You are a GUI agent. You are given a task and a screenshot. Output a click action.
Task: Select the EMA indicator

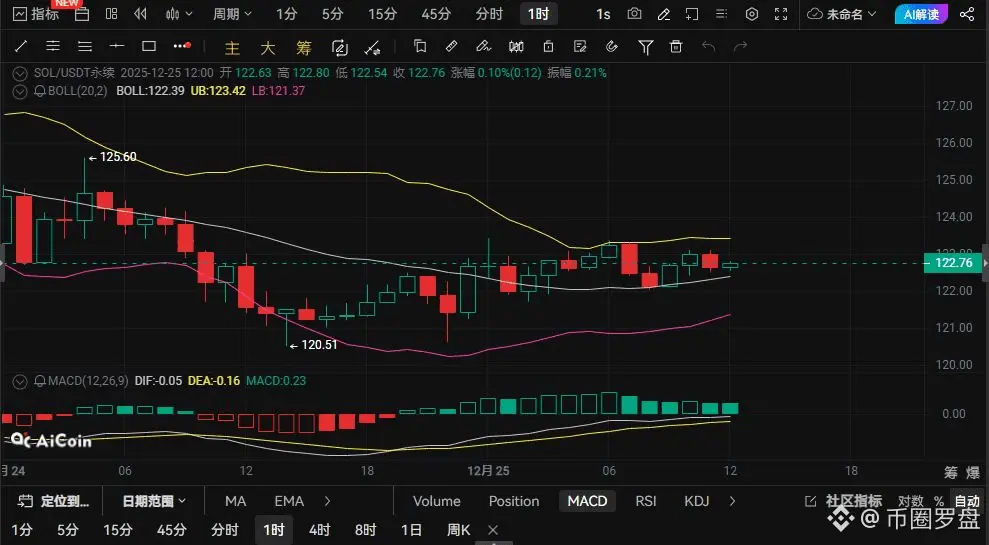pyautogui.click(x=289, y=501)
